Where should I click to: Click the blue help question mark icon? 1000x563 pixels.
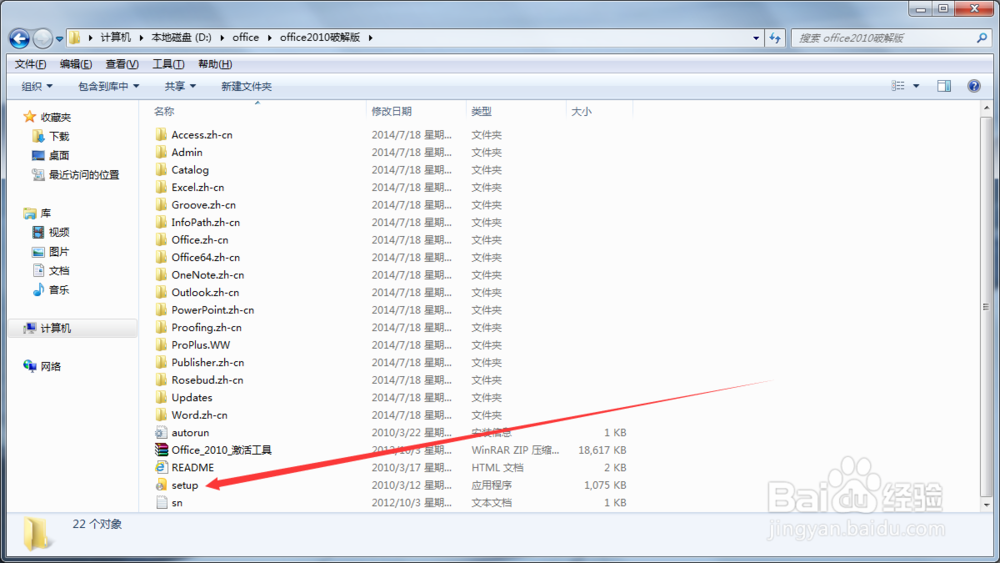tap(974, 86)
